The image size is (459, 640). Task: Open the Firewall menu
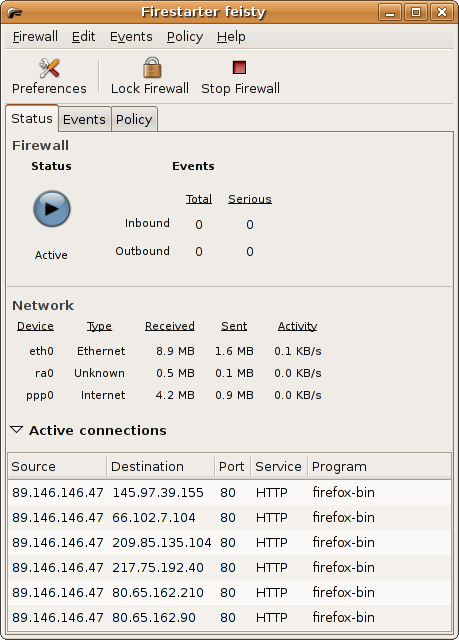point(35,37)
